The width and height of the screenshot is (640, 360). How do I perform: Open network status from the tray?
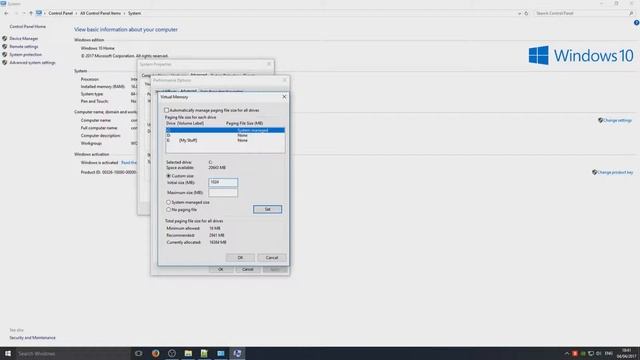coord(591,353)
